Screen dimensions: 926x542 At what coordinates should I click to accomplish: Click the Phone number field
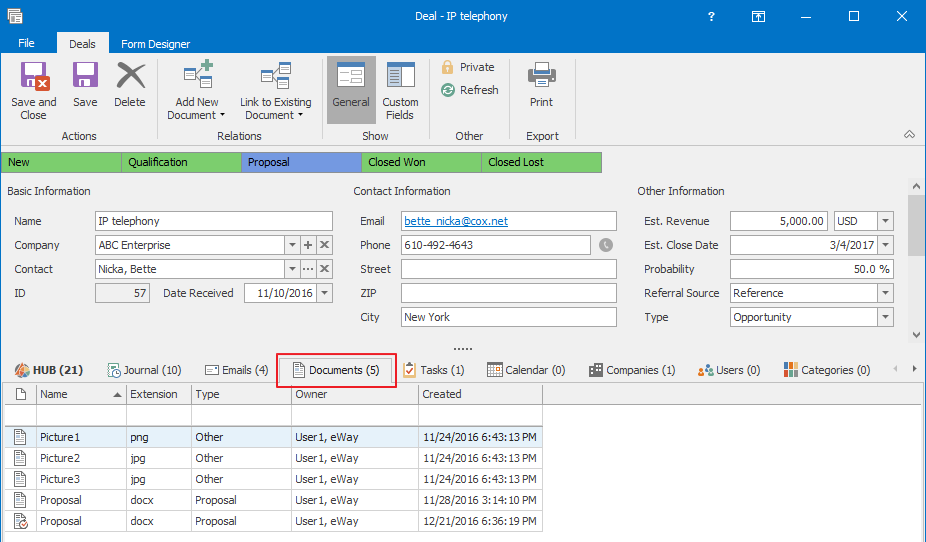click(x=495, y=245)
